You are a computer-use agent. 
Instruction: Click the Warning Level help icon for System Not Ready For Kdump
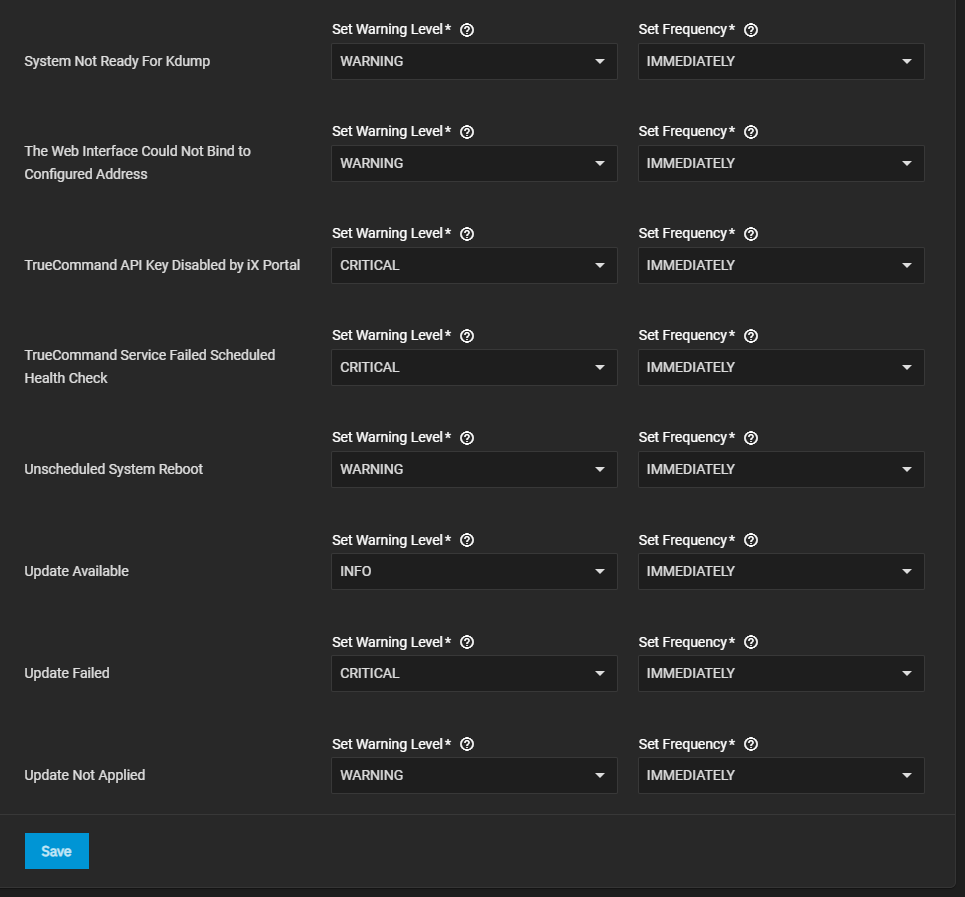[467, 30]
